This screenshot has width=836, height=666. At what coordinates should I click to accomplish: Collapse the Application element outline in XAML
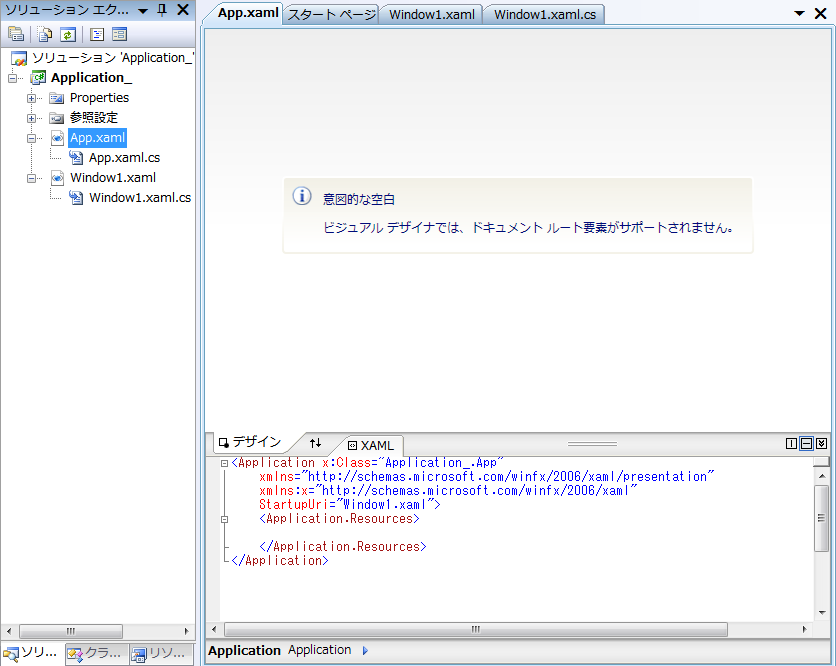click(x=224, y=463)
